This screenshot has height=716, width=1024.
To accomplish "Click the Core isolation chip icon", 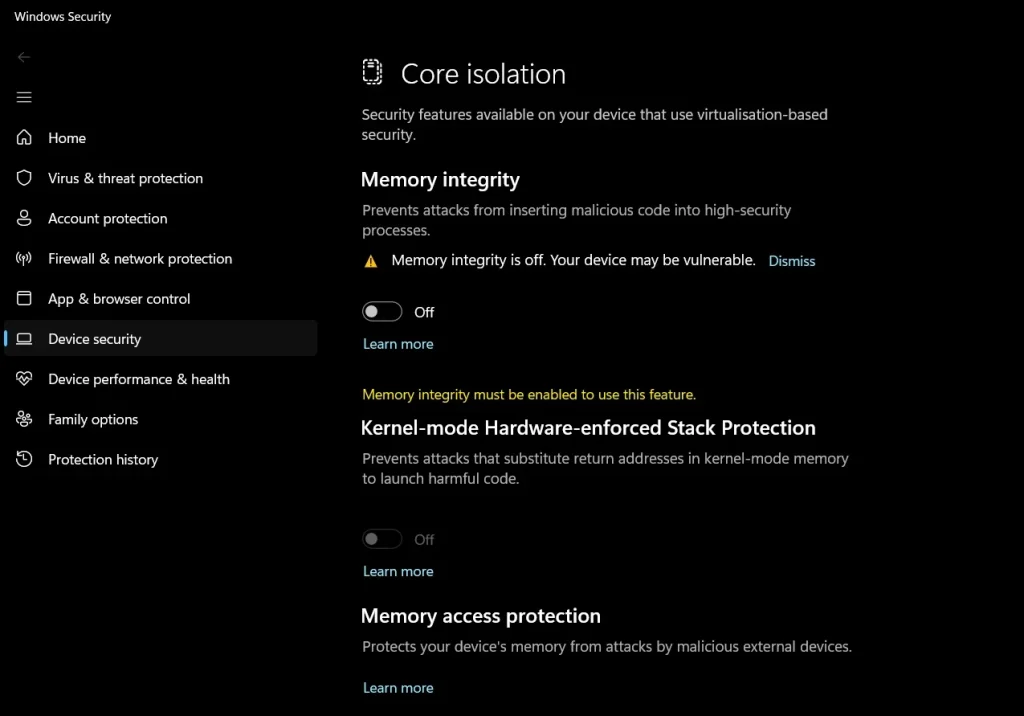I will (372, 72).
